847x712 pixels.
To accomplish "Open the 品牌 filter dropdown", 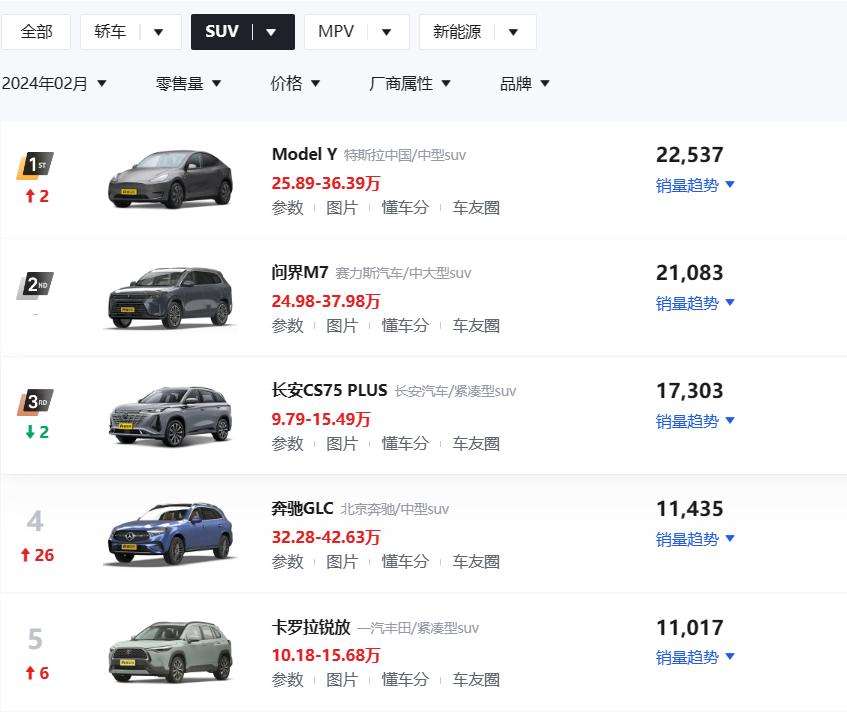I will pos(525,83).
